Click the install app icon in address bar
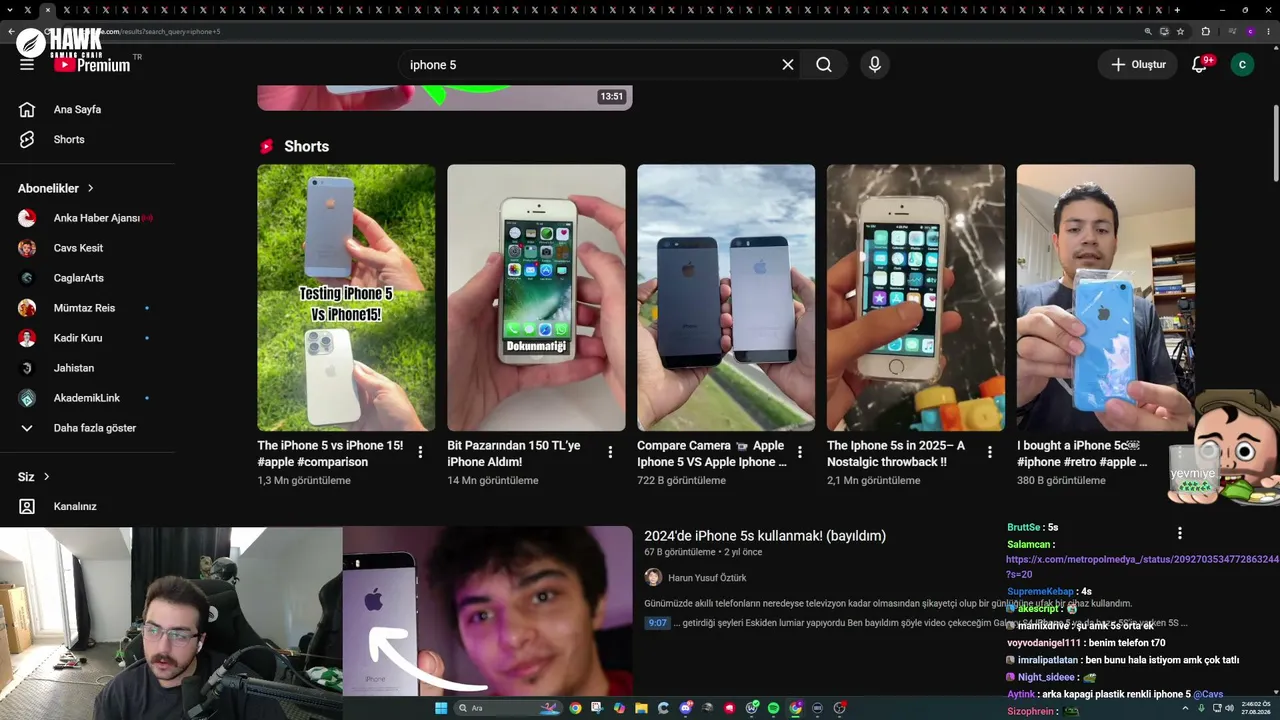Image resolution: width=1280 pixels, height=720 pixels. coord(1164,31)
